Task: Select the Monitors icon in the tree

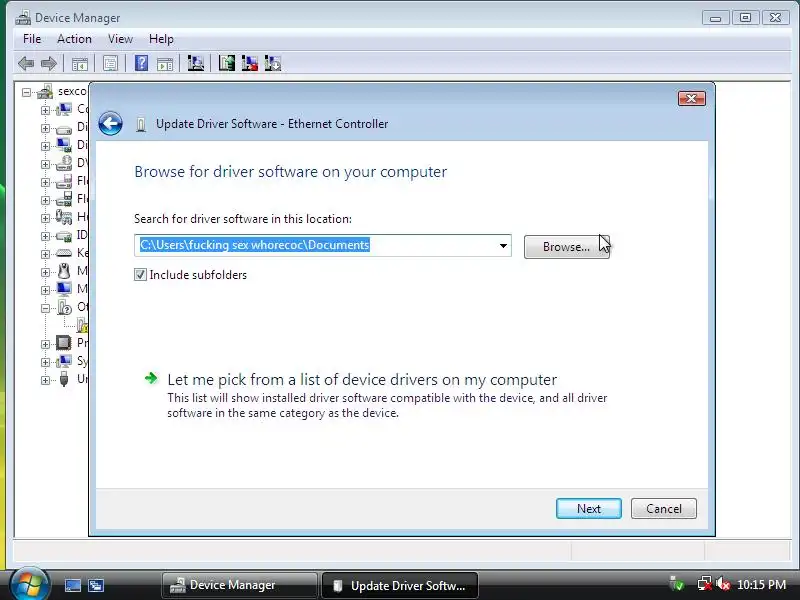Action: [64, 289]
